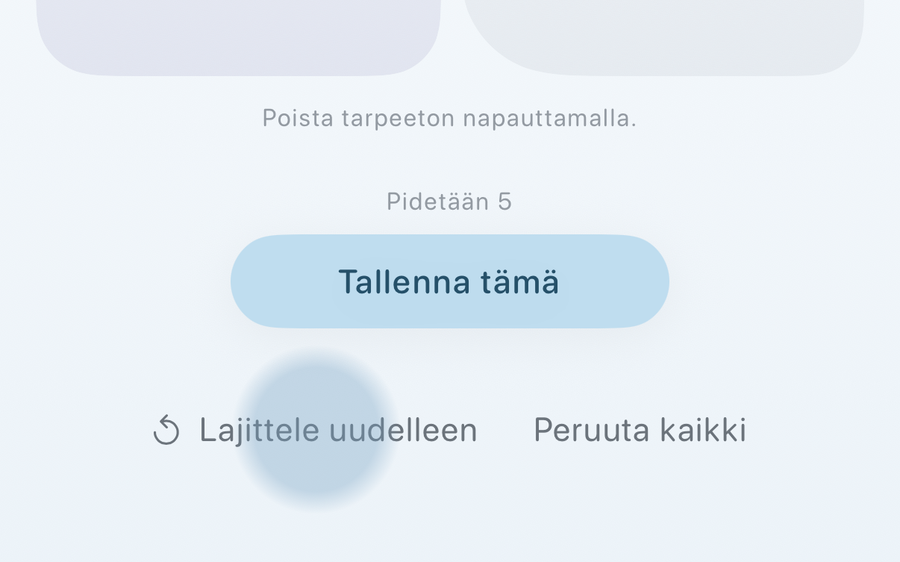Save this sorting with the blue pill button
This screenshot has width=900, height=562.
point(450,281)
